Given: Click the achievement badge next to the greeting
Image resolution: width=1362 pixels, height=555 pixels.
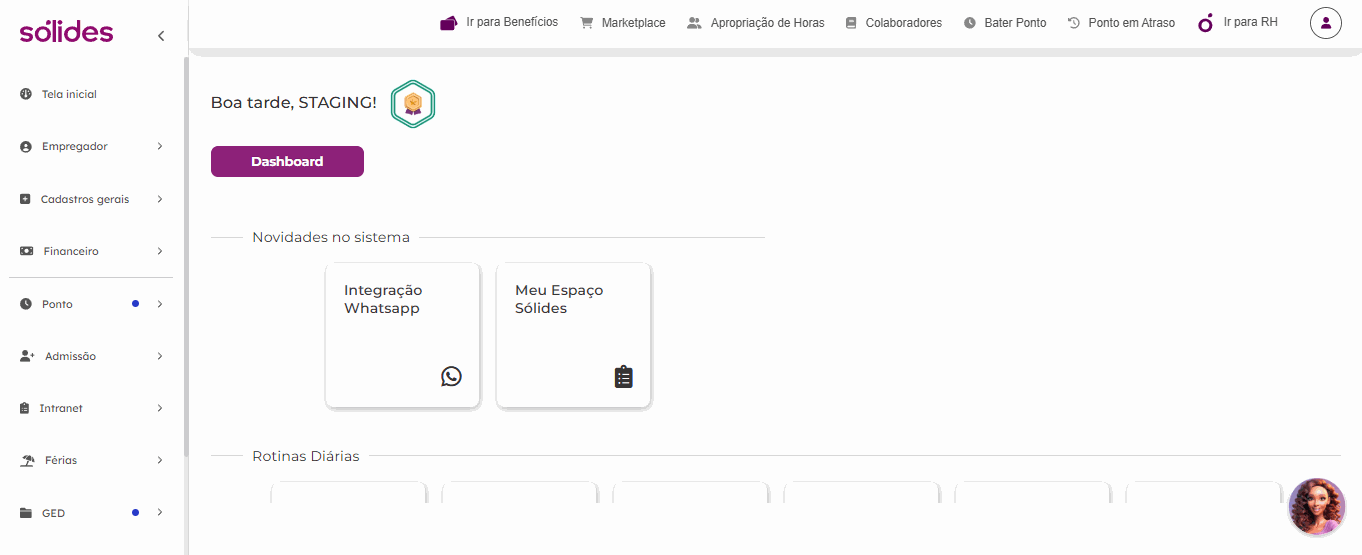Looking at the screenshot, I should (x=413, y=103).
